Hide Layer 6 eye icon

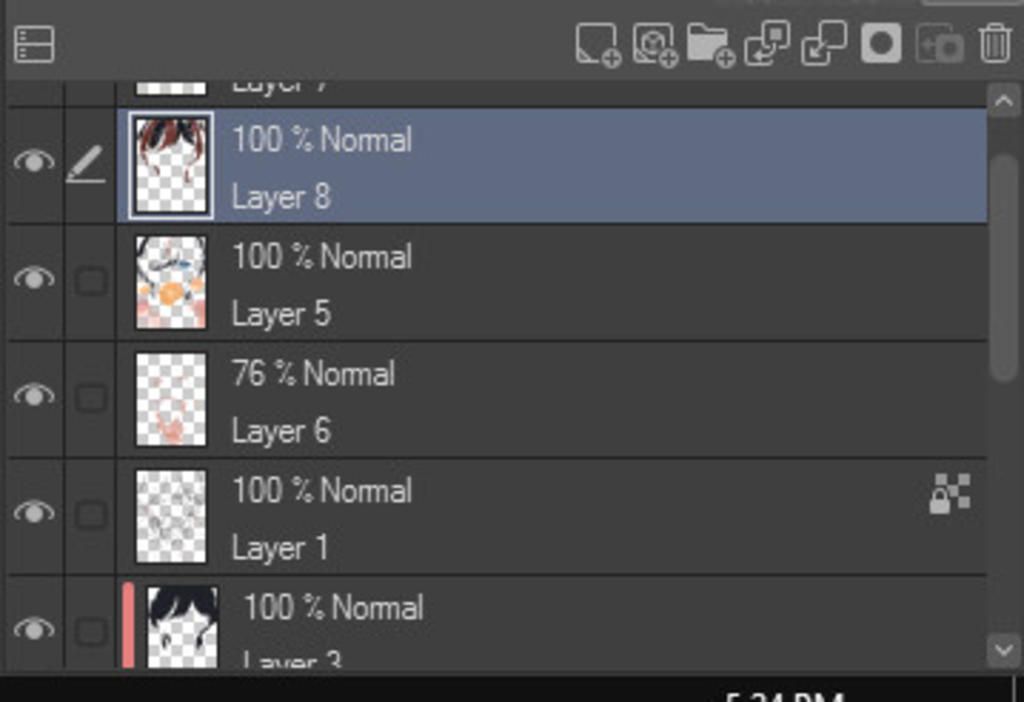34,395
